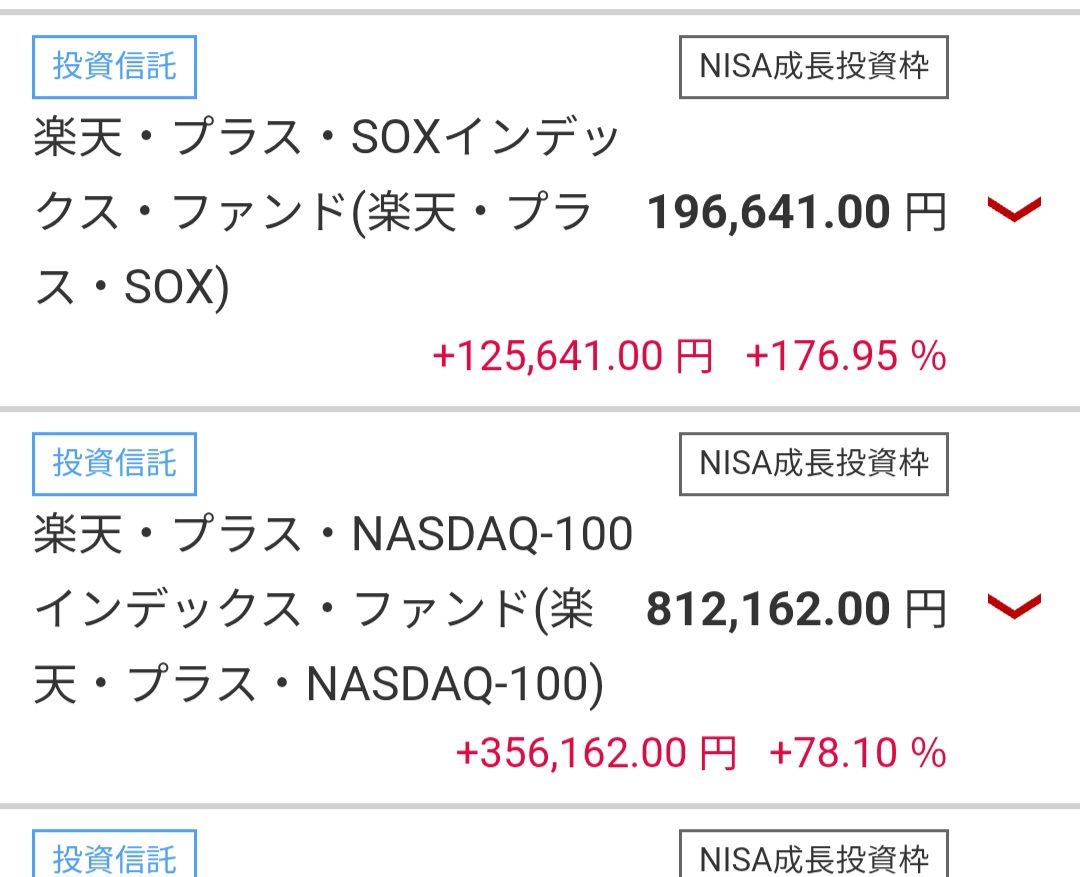This screenshot has height=877, width=1080.
Task: Open 楽天・プラス・SOXインデックス・ファンド fund name
Action: pos(327,211)
